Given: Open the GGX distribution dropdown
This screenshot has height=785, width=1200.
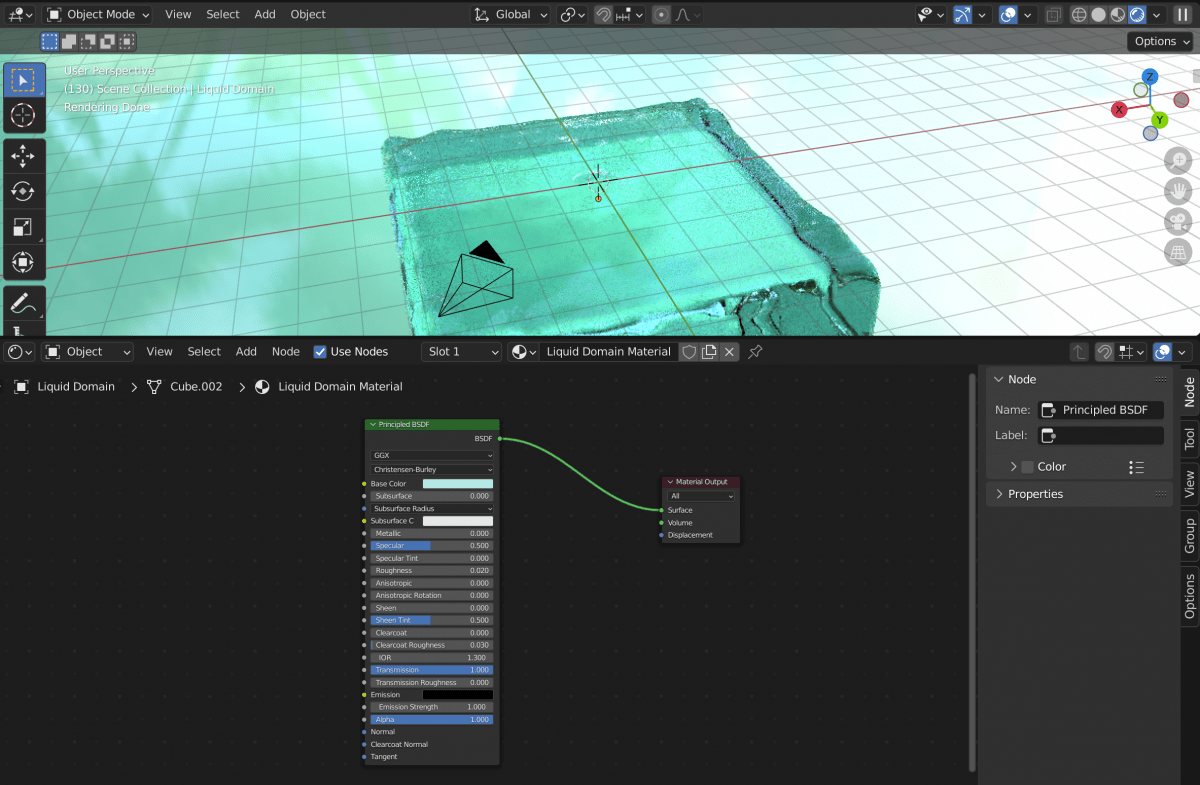Looking at the screenshot, I should [433, 455].
